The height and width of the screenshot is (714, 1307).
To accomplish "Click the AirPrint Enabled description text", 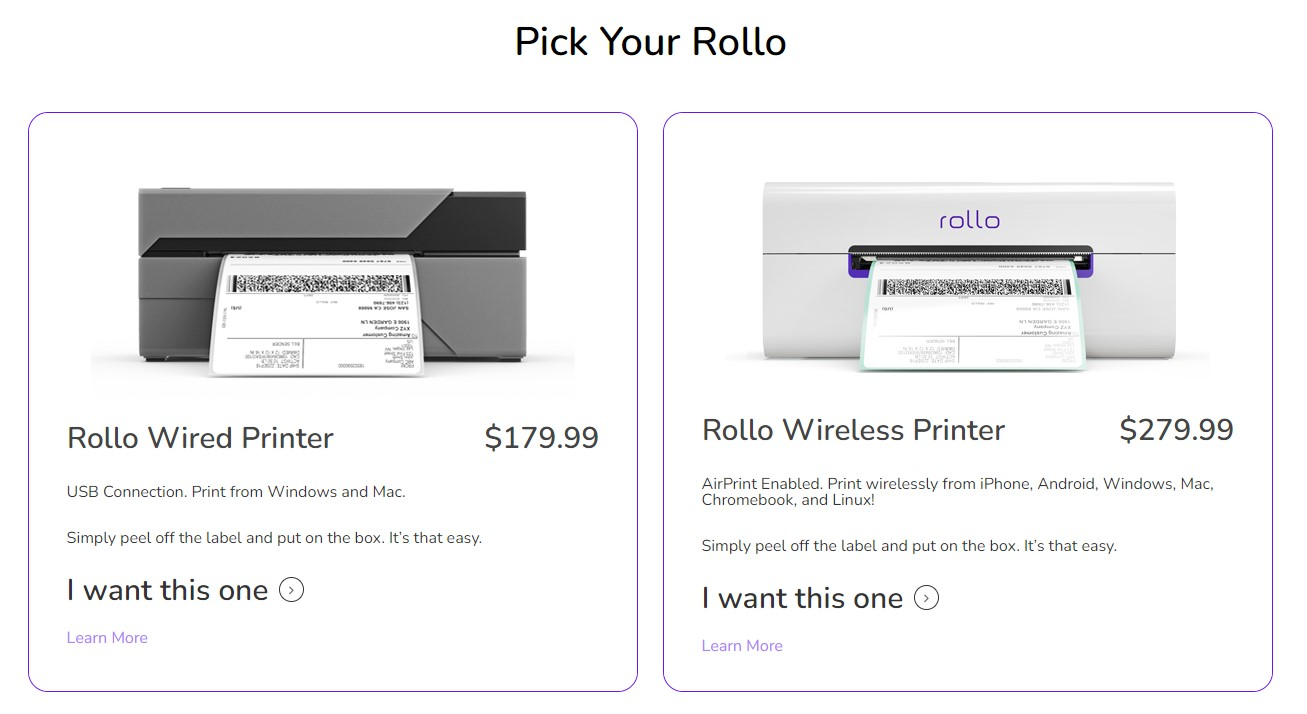I will click(x=958, y=492).
